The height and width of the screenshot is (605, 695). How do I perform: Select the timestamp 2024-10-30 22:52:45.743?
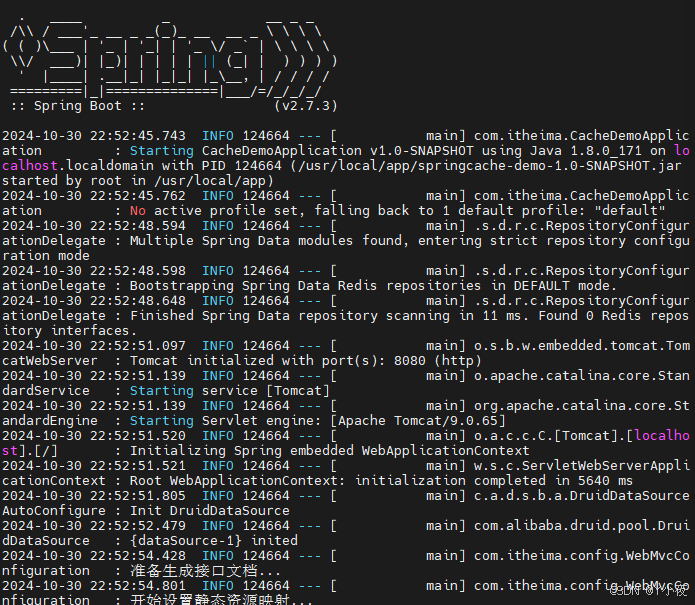coord(94,136)
